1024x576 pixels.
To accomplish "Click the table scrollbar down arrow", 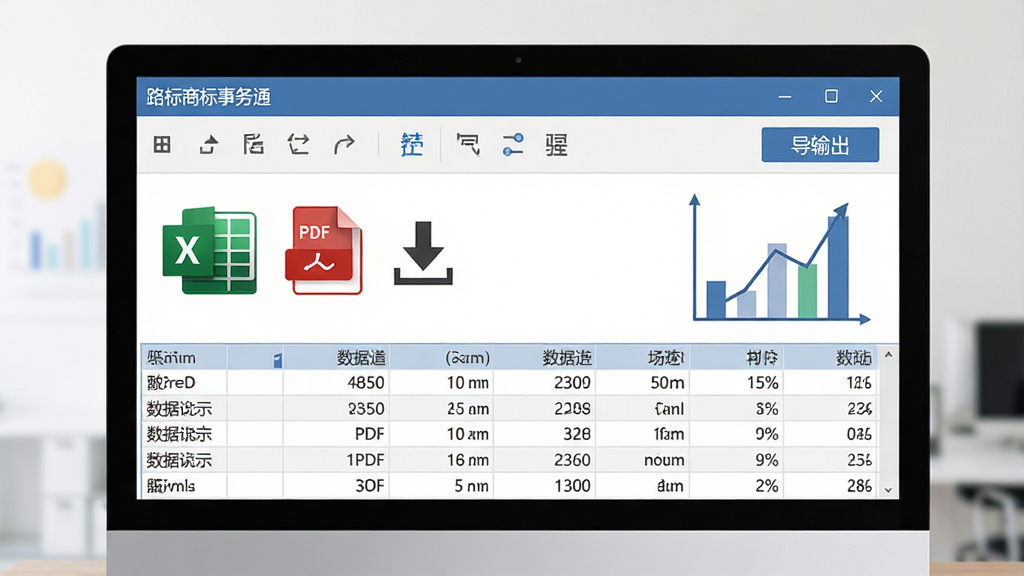I will point(888,490).
